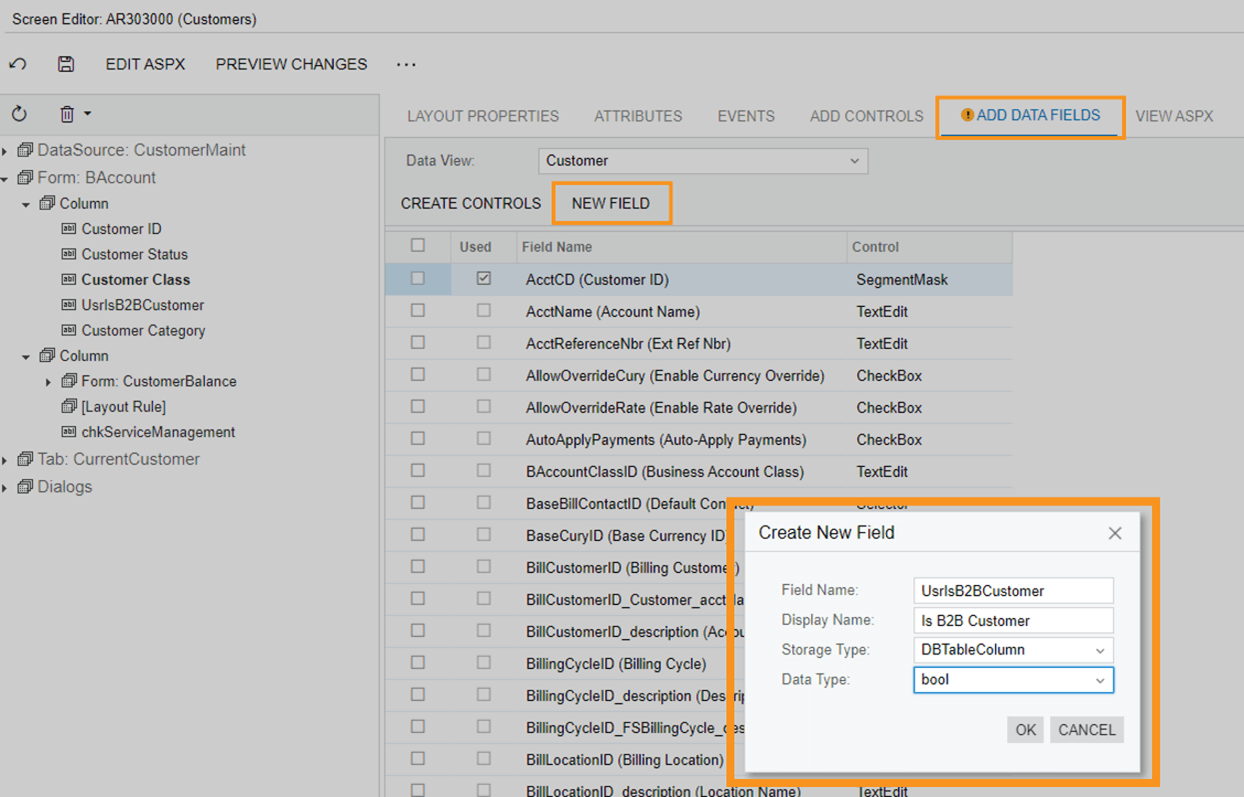Switch to the Attributes tab
Viewport: 1244px width, 797px height.
pos(638,116)
